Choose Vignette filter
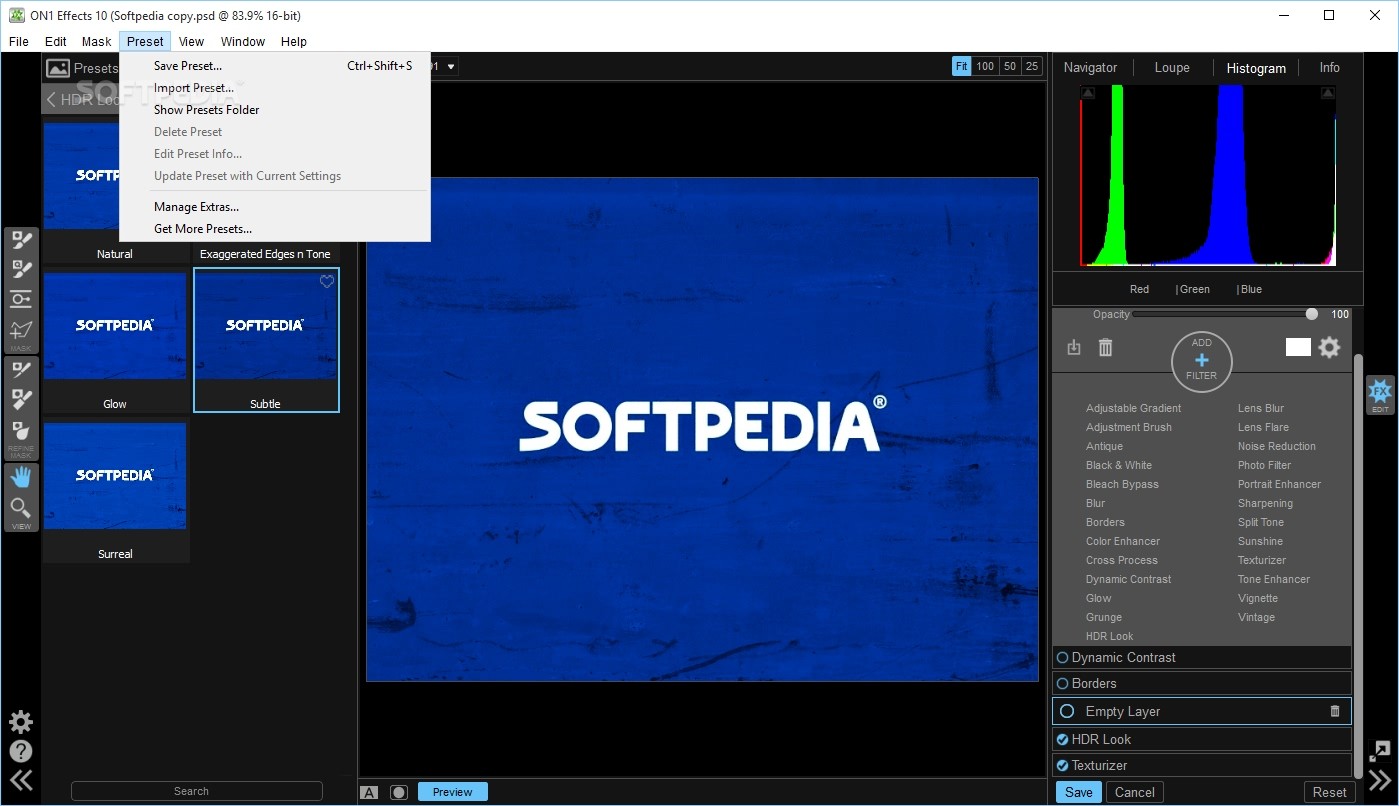 1258,598
